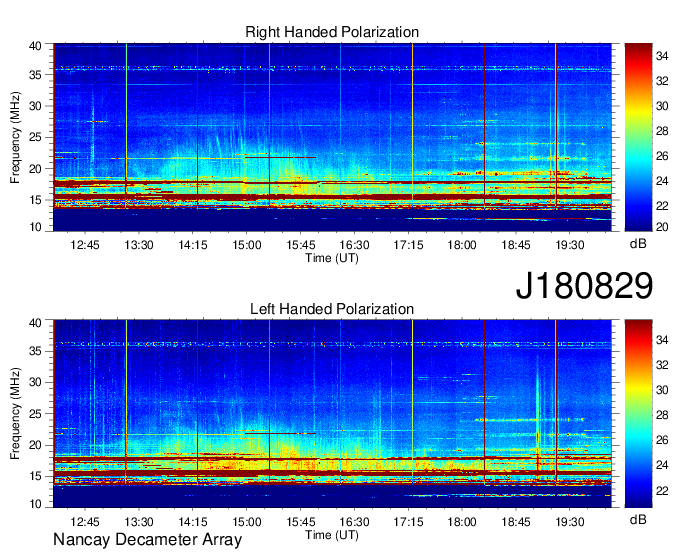Pick the 18:45 time tick on the left-handed plot

coord(516,522)
